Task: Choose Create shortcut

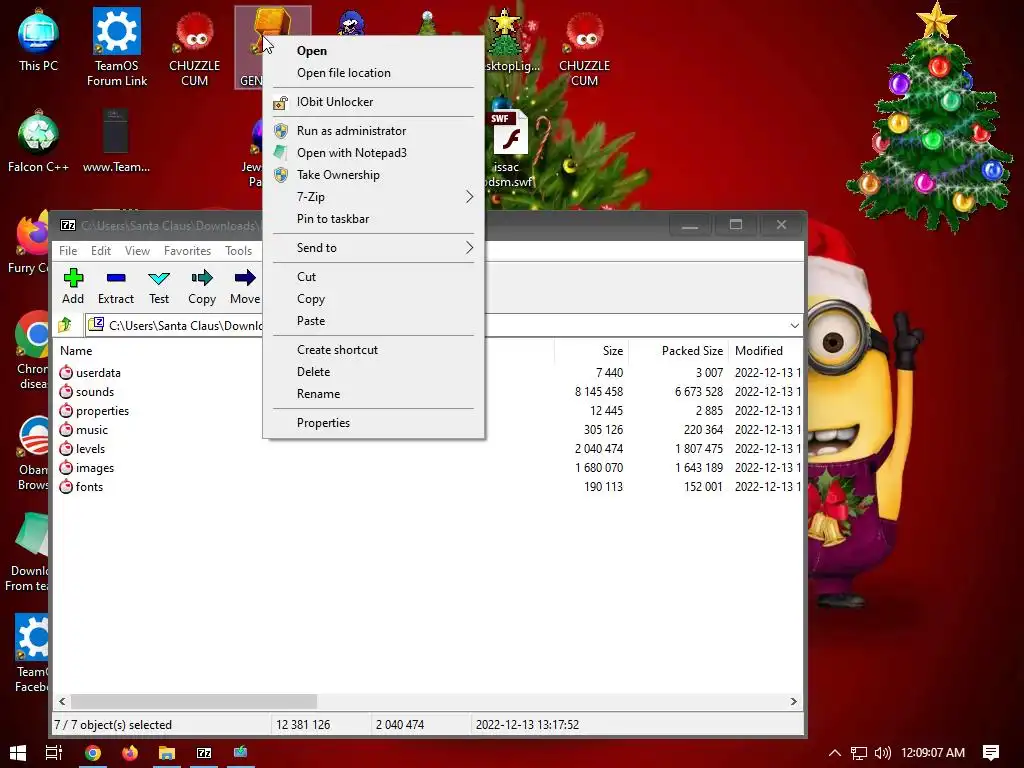Action: click(x=373, y=350)
